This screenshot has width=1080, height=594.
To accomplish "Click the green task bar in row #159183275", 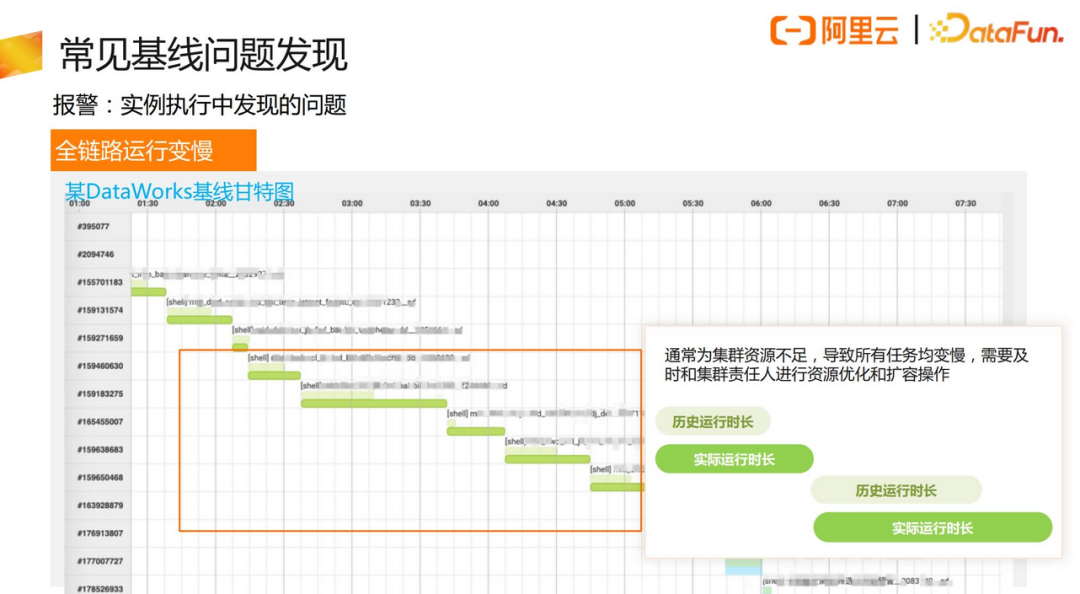I will coord(373,403).
